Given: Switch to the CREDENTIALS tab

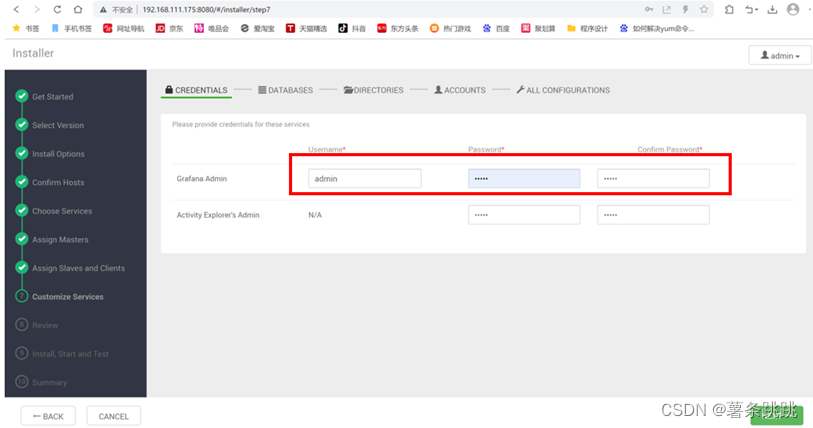Looking at the screenshot, I should (x=196, y=90).
